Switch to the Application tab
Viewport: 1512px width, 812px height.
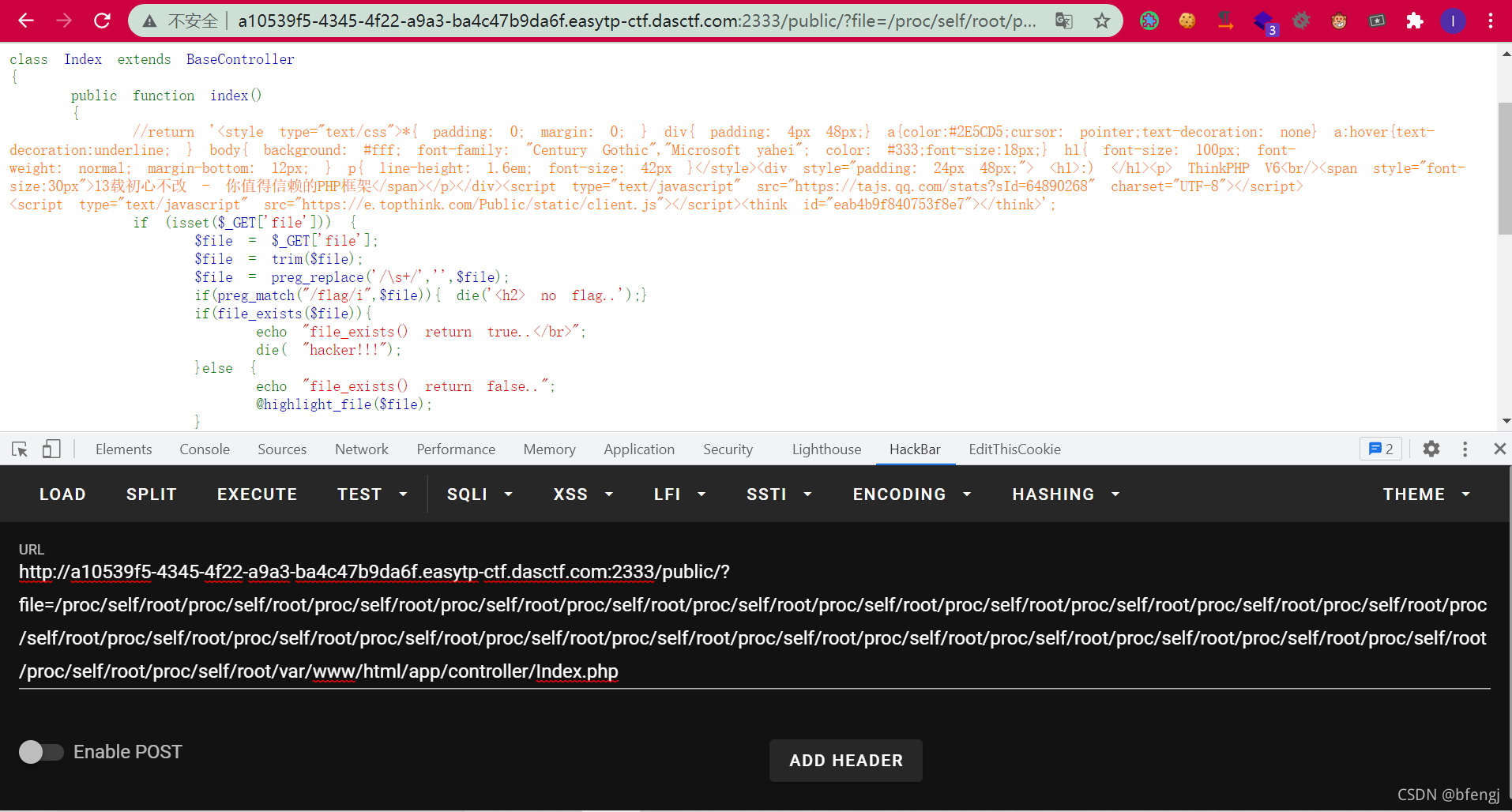[639, 449]
